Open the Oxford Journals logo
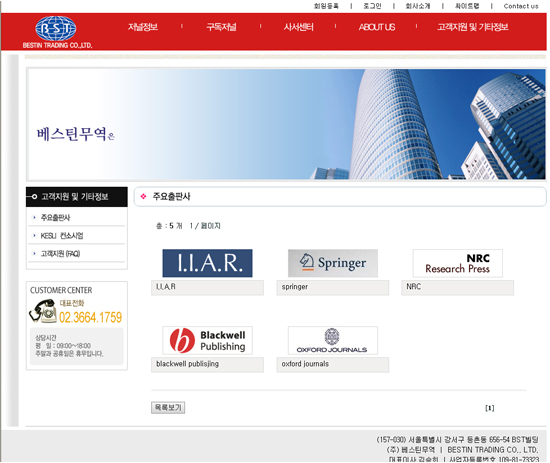The width and height of the screenshot is (550, 463). pyautogui.click(x=333, y=340)
